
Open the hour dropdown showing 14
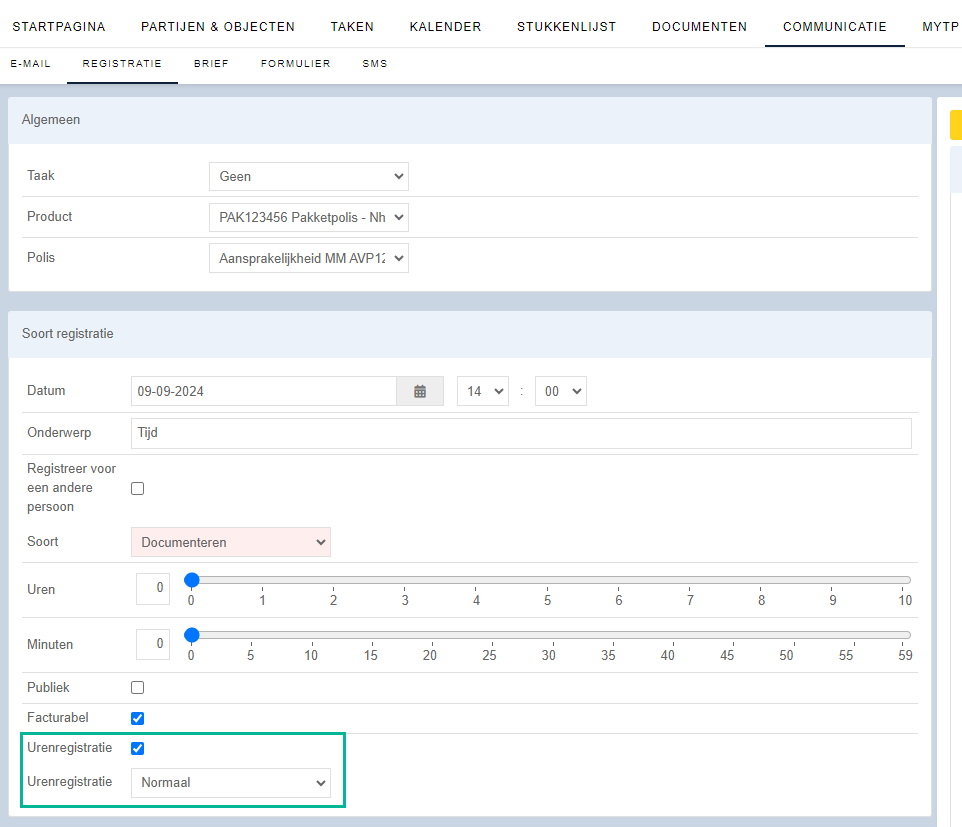tap(482, 391)
